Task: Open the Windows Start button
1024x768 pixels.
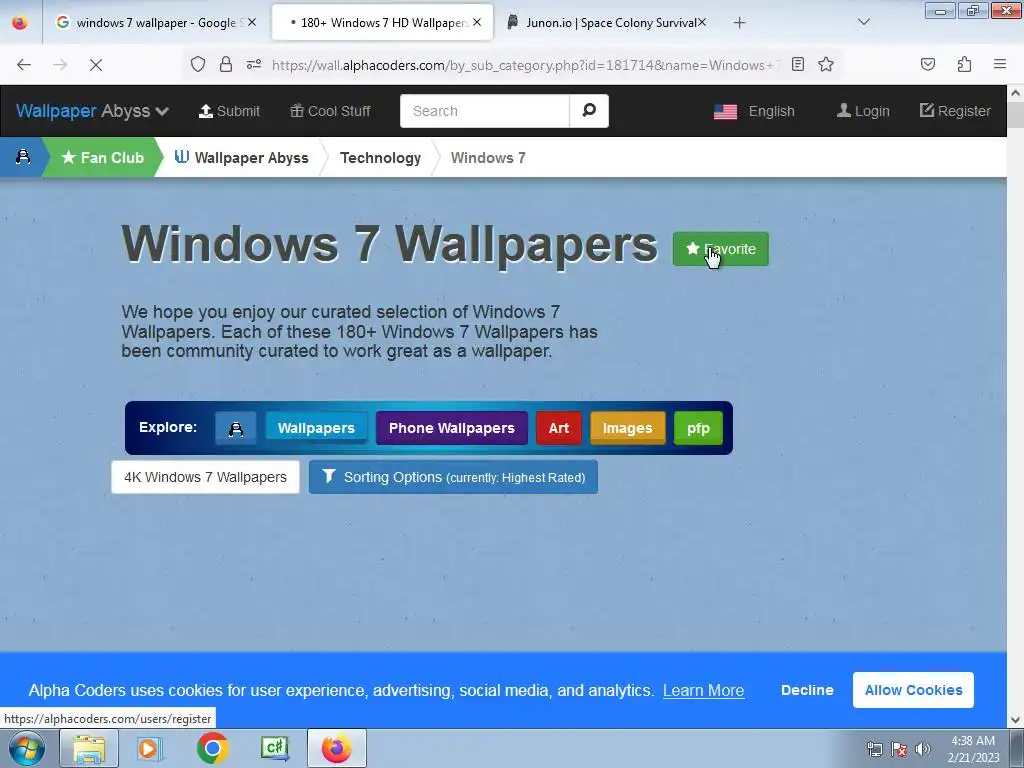Action: (26, 748)
